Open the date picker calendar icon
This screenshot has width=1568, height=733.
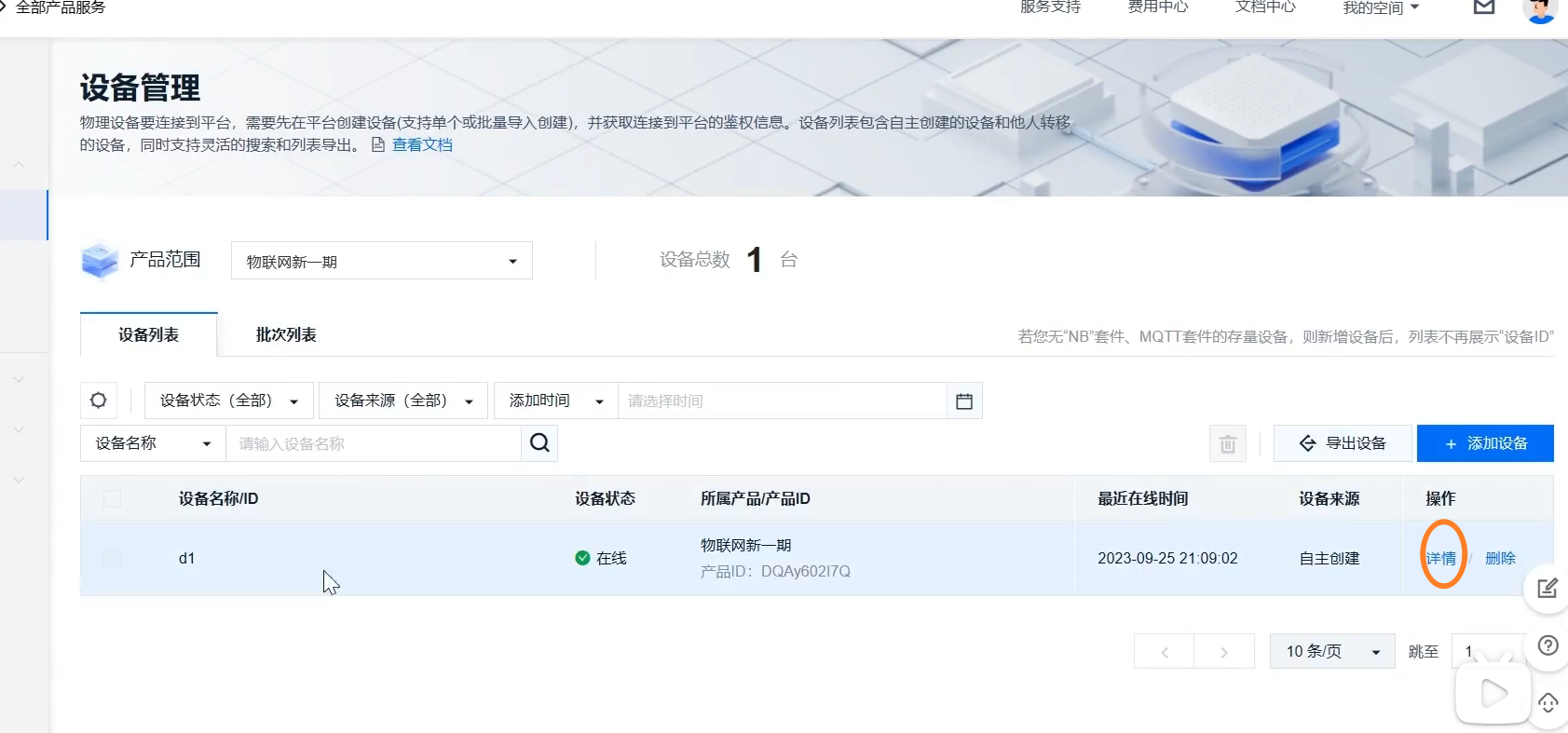pos(964,400)
